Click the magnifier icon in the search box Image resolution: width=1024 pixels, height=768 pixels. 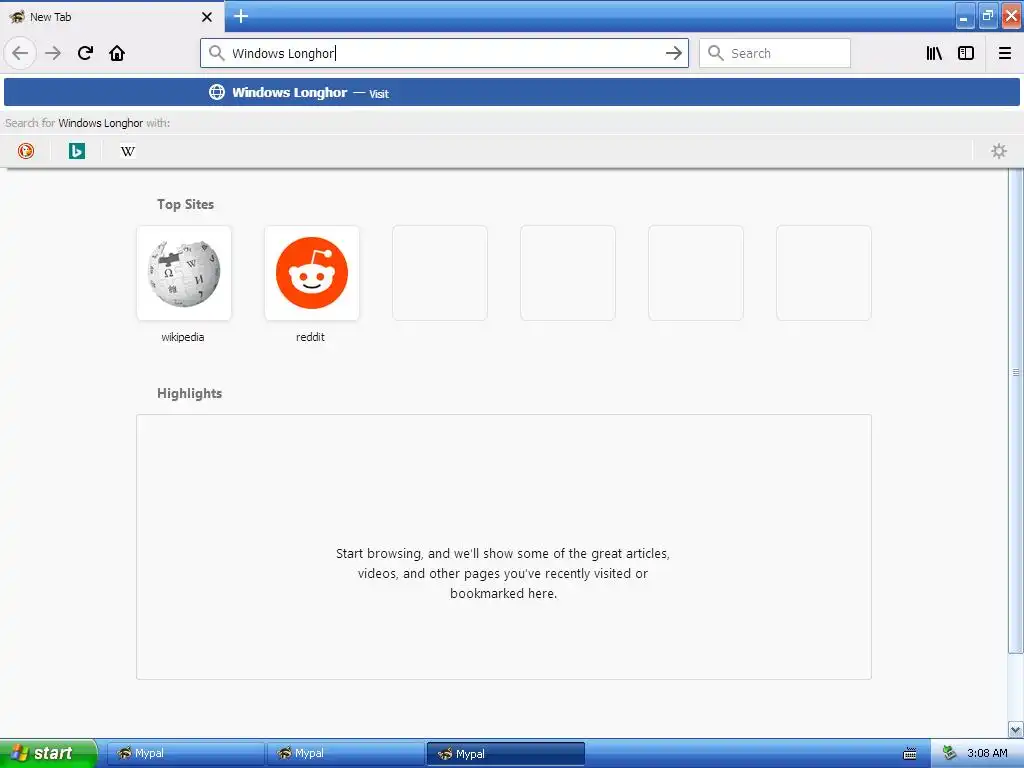click(716, 53)
